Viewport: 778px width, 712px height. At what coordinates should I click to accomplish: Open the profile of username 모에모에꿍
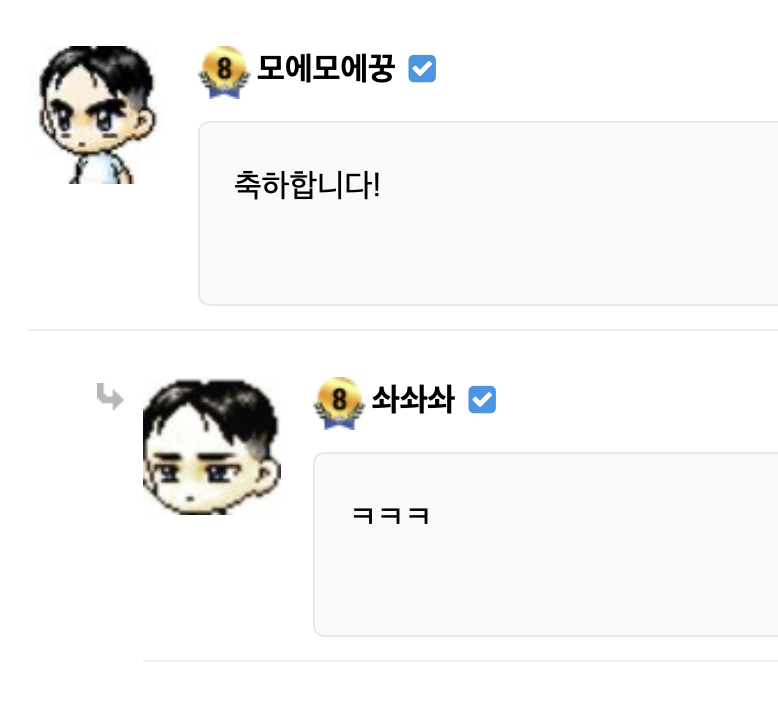[326, 69]
